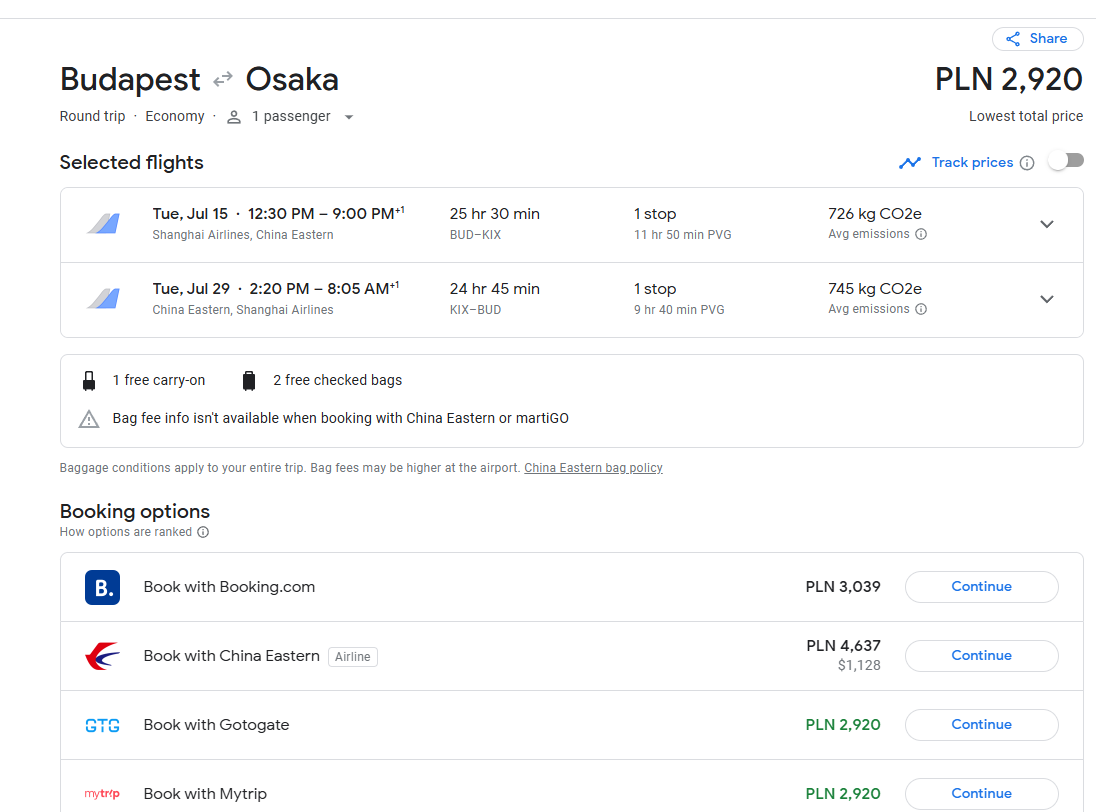Click the Jul 29 flight airline logo
Image resolution: width=1096 pixels, height=812 pixels.
click(x=103, y=298)
